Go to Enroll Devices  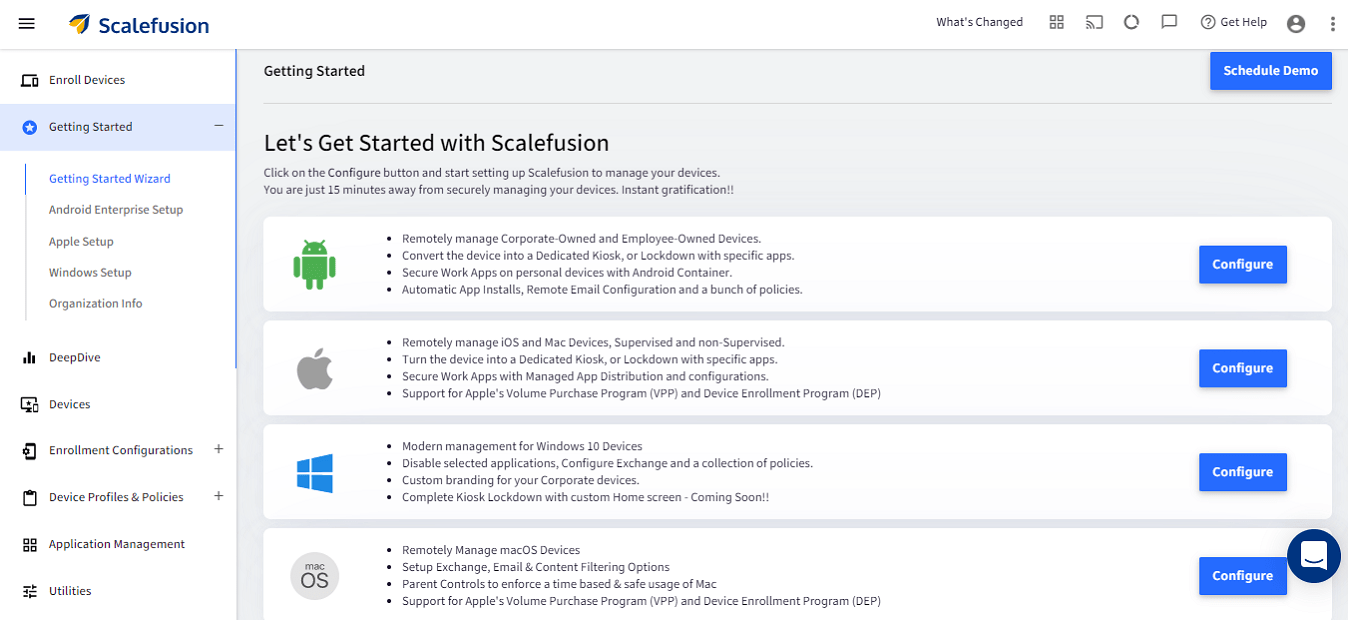[x=87, y=80]
